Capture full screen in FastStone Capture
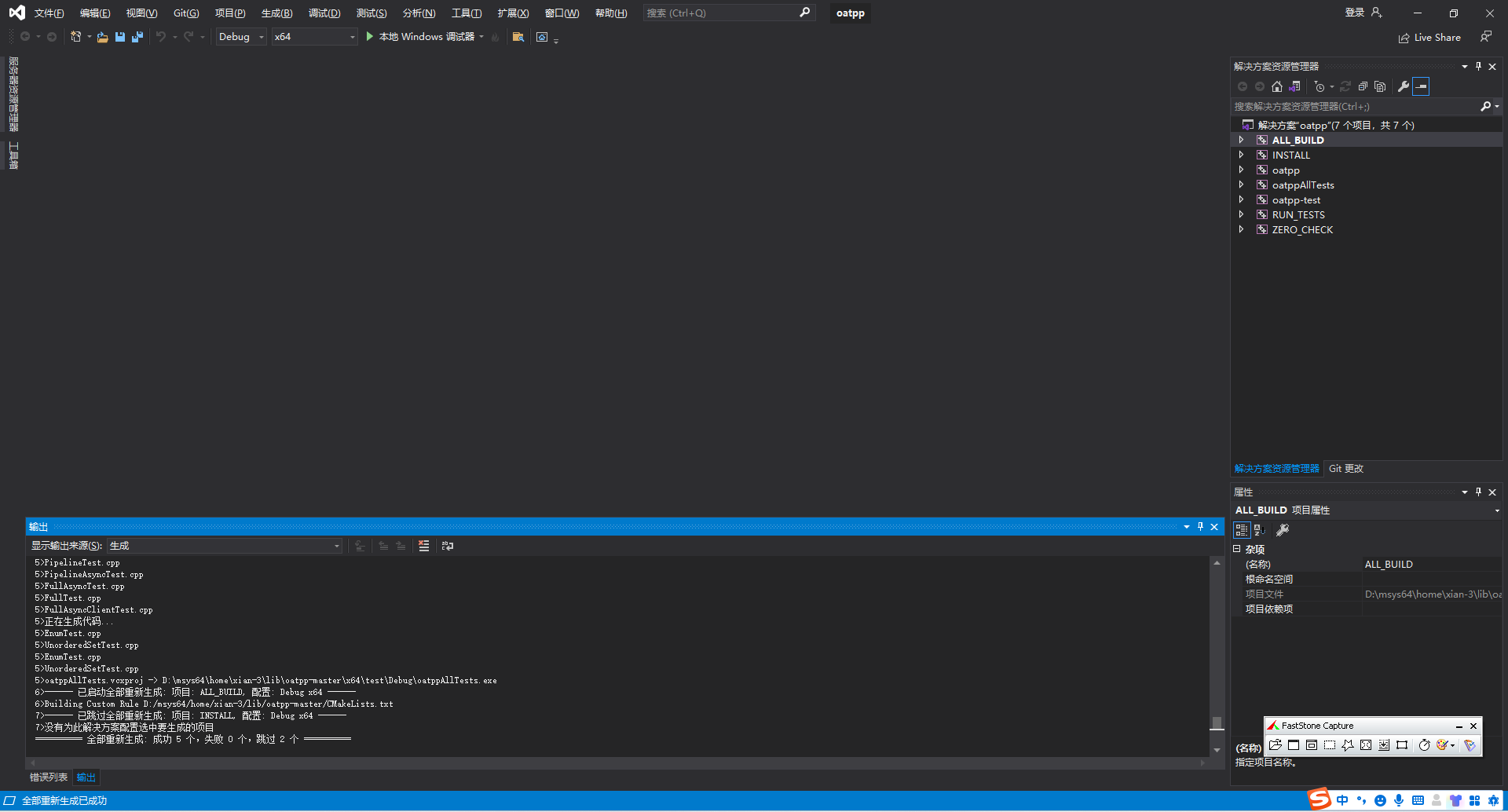1508x812 pixels. pos(1366,745)
